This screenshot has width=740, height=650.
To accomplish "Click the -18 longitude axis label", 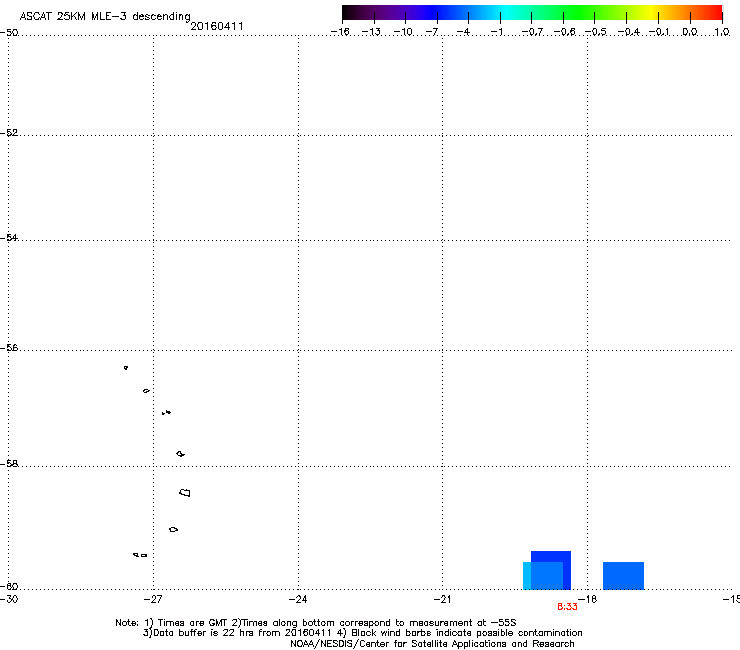I will point(588,599).
